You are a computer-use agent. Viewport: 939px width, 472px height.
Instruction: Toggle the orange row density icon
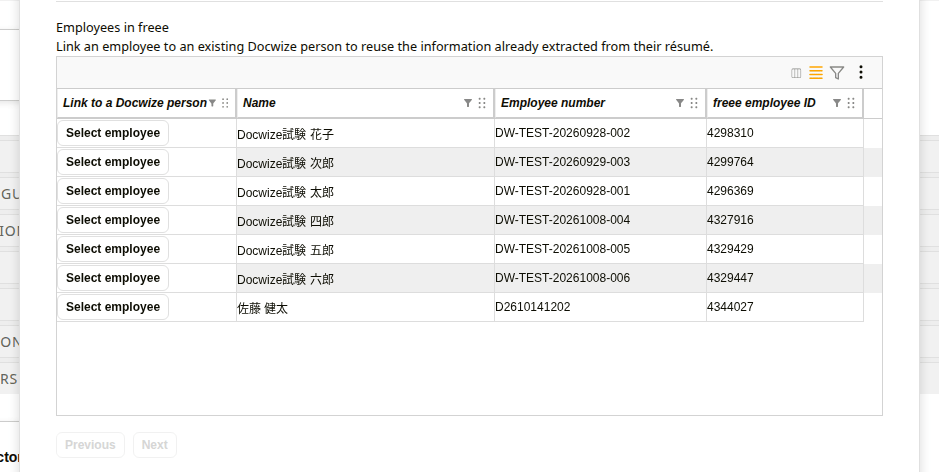[x=816, y=72]
